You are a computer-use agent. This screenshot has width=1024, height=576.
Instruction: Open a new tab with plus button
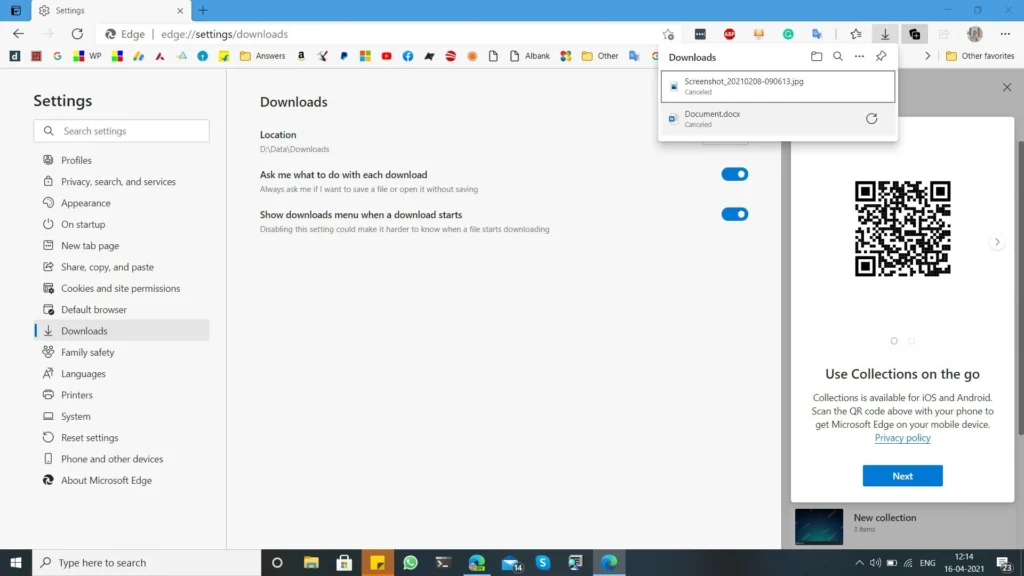point(203,10)
